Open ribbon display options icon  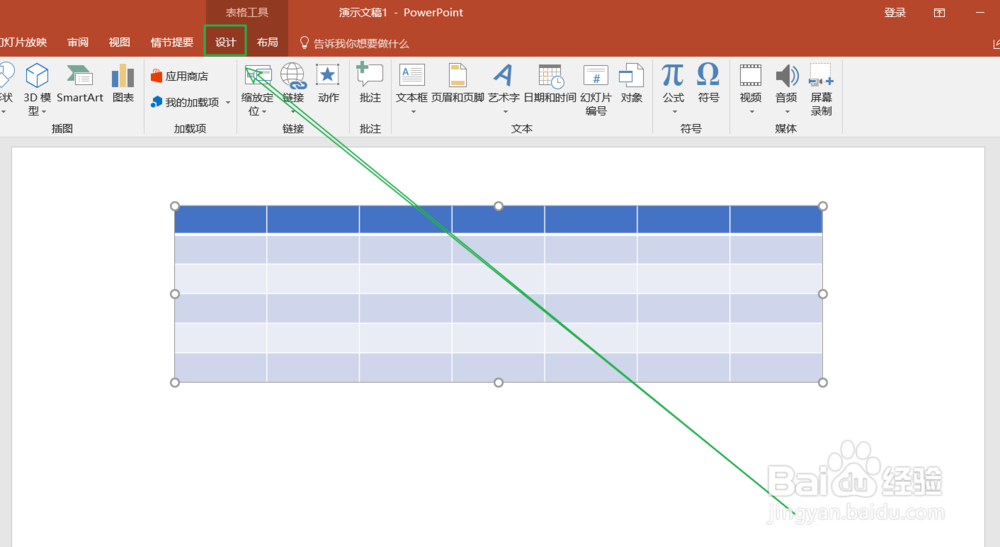[939, 13]
